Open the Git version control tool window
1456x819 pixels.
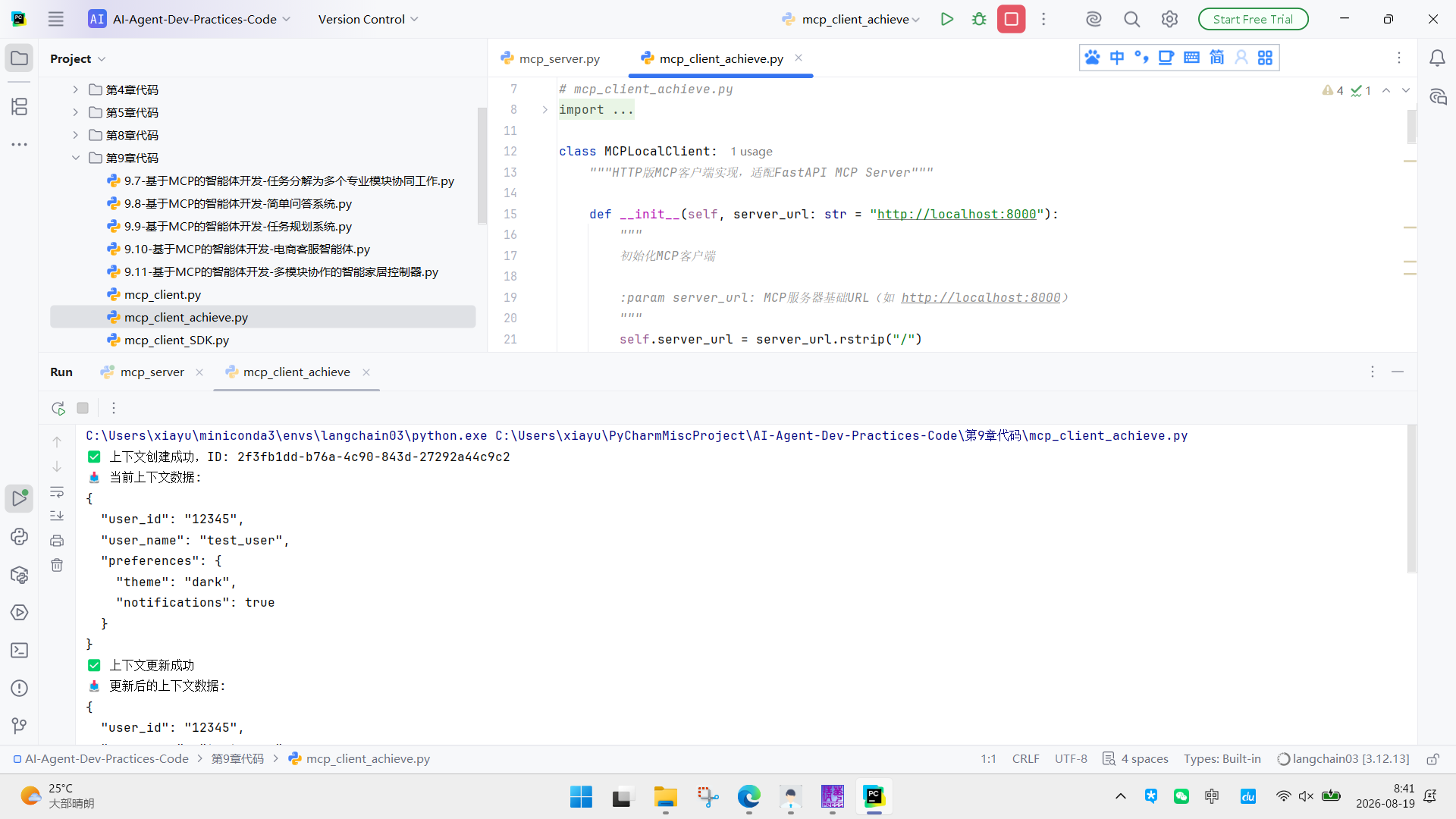[19, 726]
